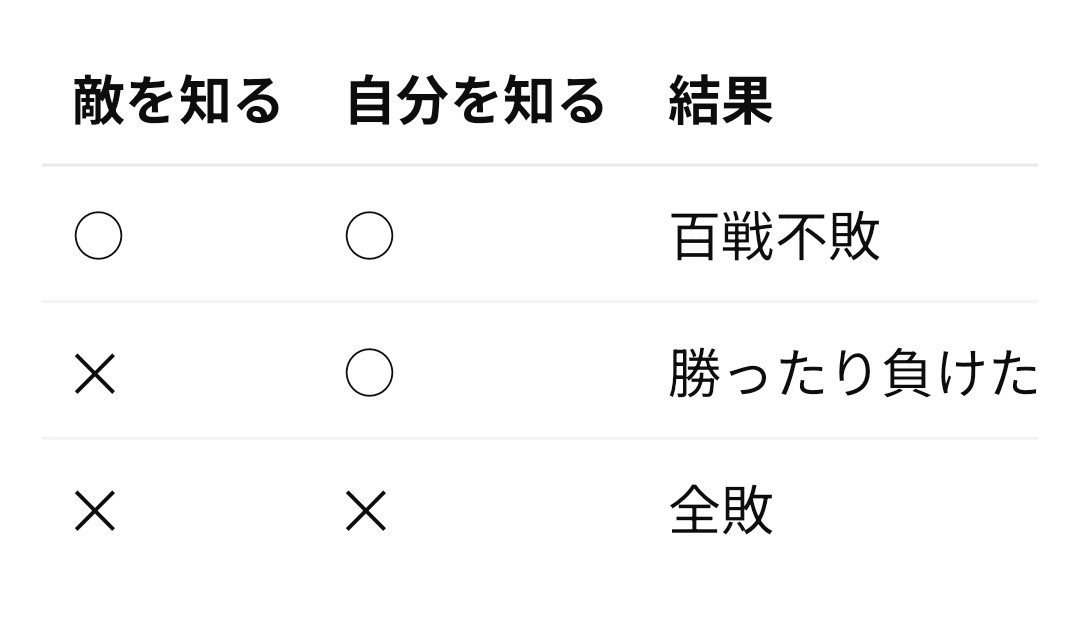Click the 敵 character in the first header
The width and height of the screenshot is (1080, 623).
[x=97, y=102]
